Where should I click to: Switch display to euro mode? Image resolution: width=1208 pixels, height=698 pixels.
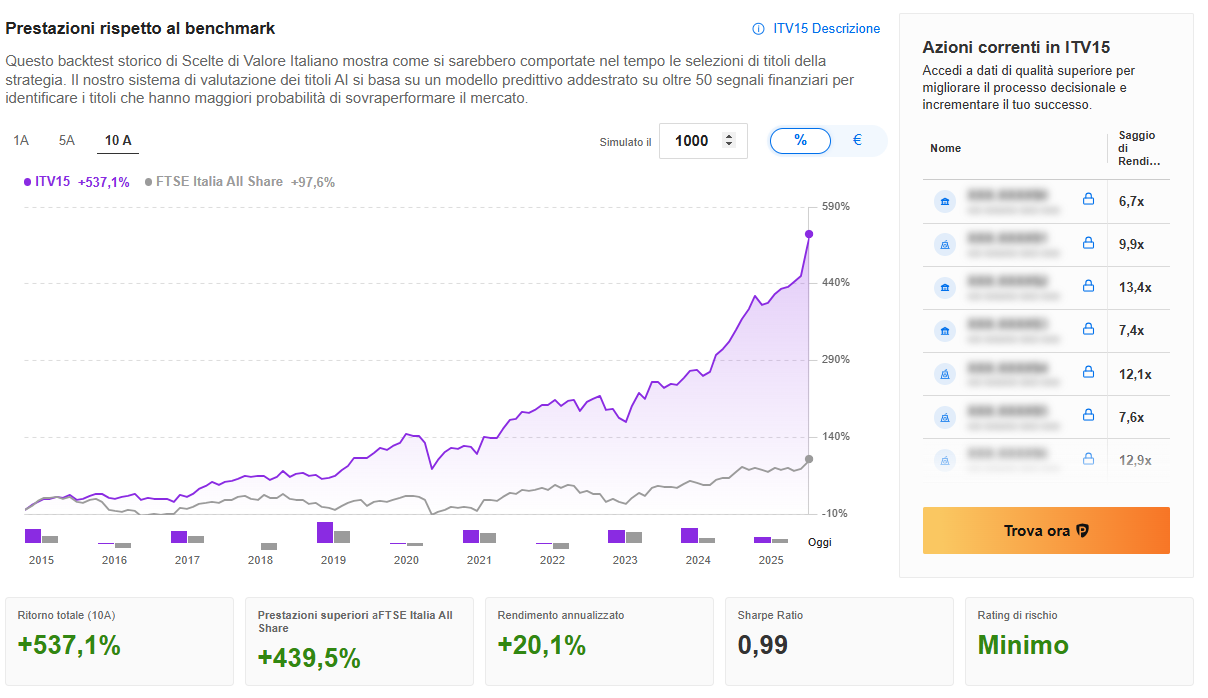857,141
